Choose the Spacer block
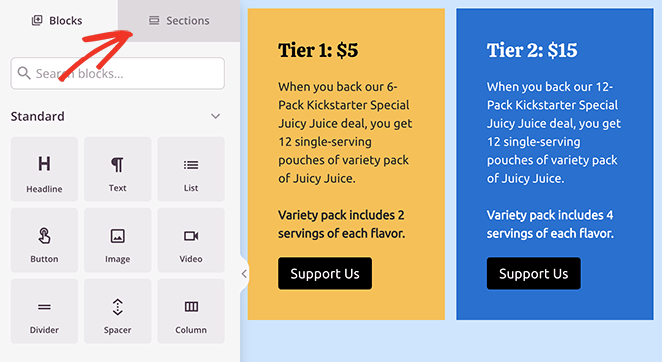 pyautogui.click(x=117, y=311)
